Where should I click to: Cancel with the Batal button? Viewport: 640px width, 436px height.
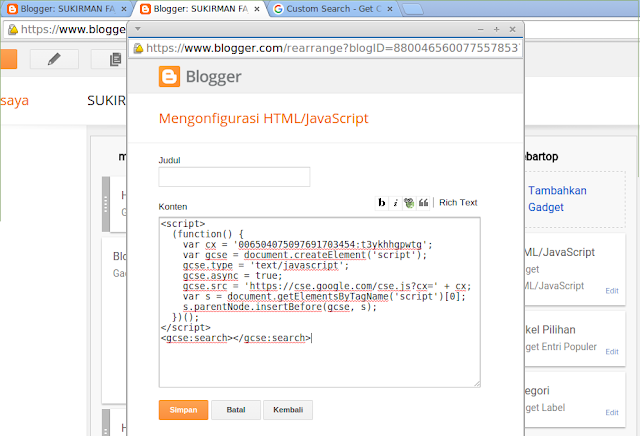[236, 410]
